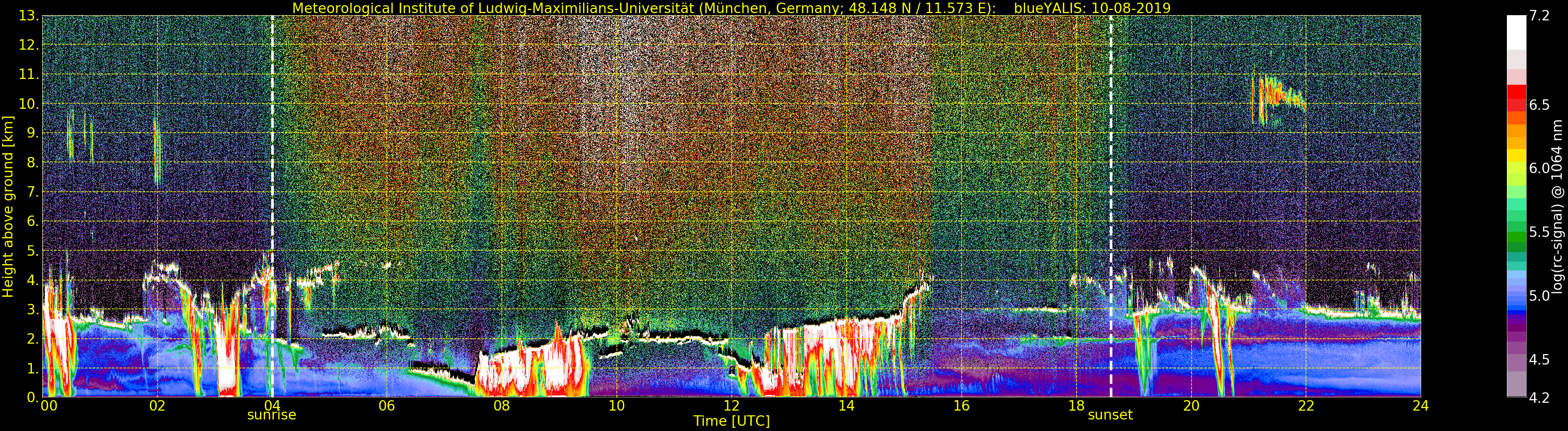
Task: Click height axis tick label 10.
Action: (x=28, y=104)
